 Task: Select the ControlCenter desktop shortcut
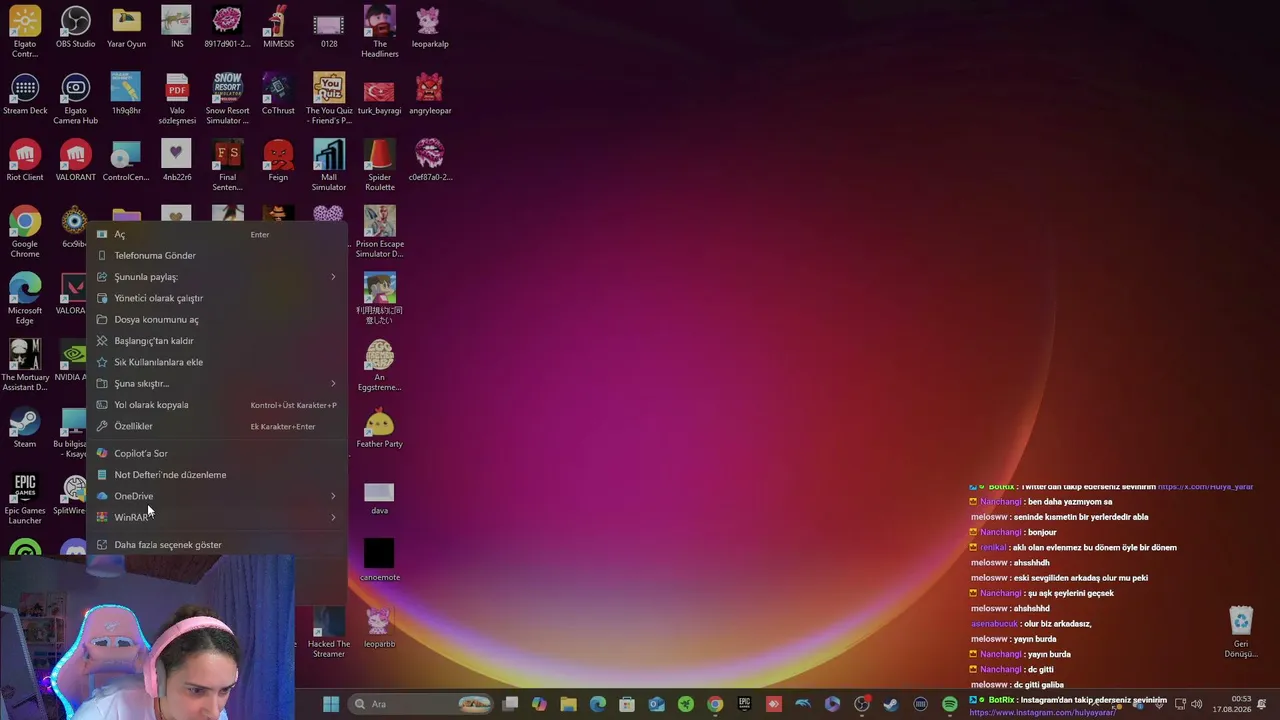126,160
